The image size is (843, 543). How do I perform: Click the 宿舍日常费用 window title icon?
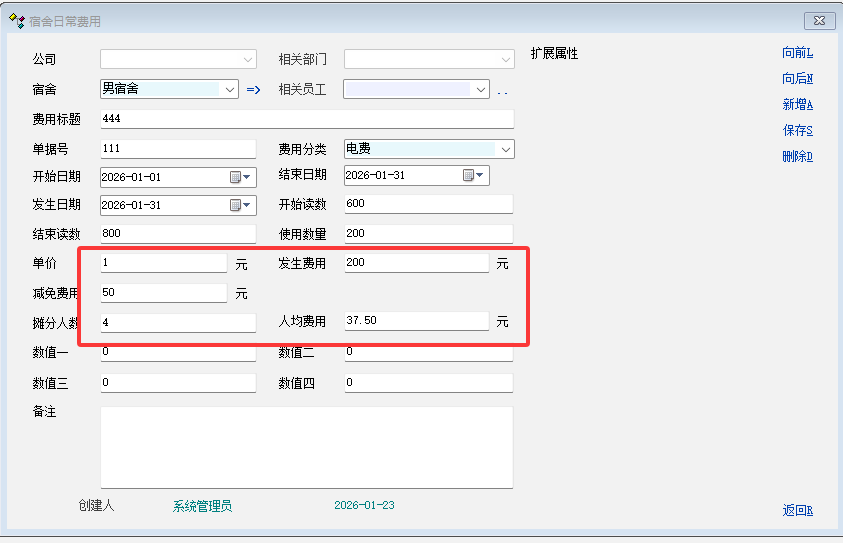(16, 20)
